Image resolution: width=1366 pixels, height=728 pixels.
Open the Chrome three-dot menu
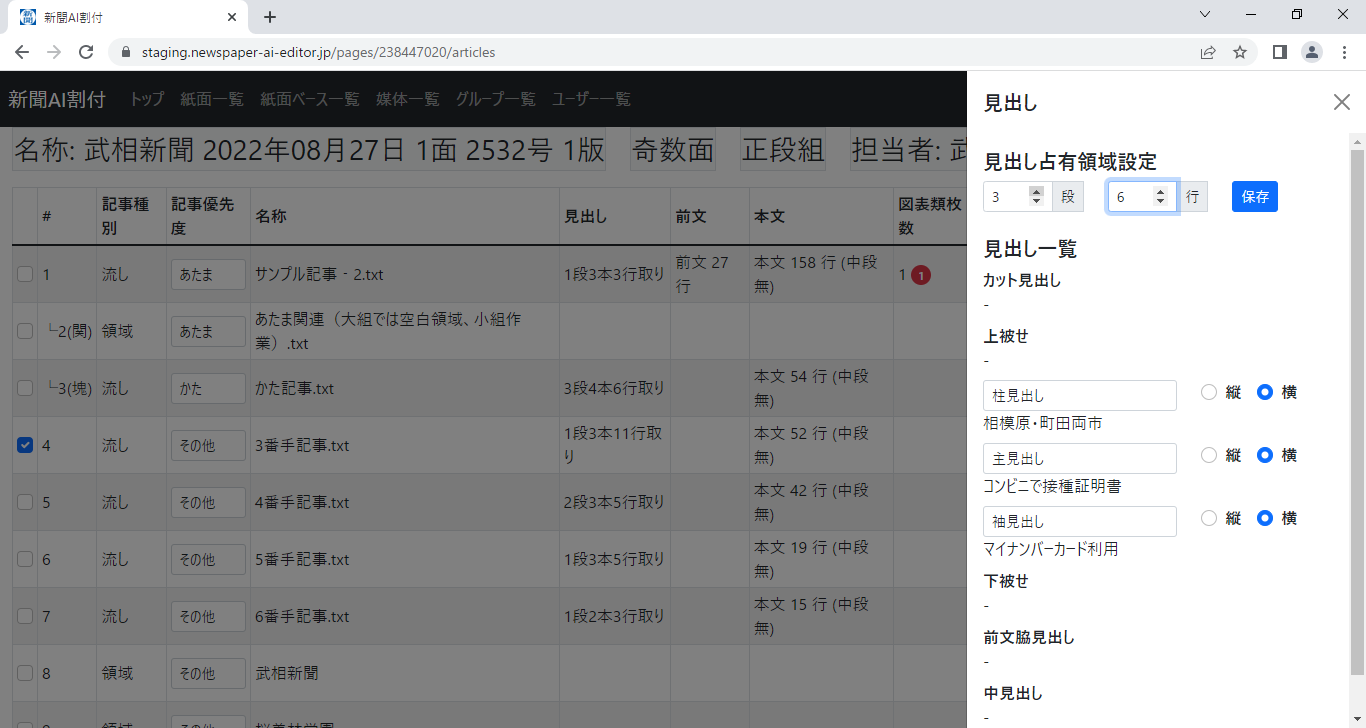pyautogui.click(x=1344, y=52)
